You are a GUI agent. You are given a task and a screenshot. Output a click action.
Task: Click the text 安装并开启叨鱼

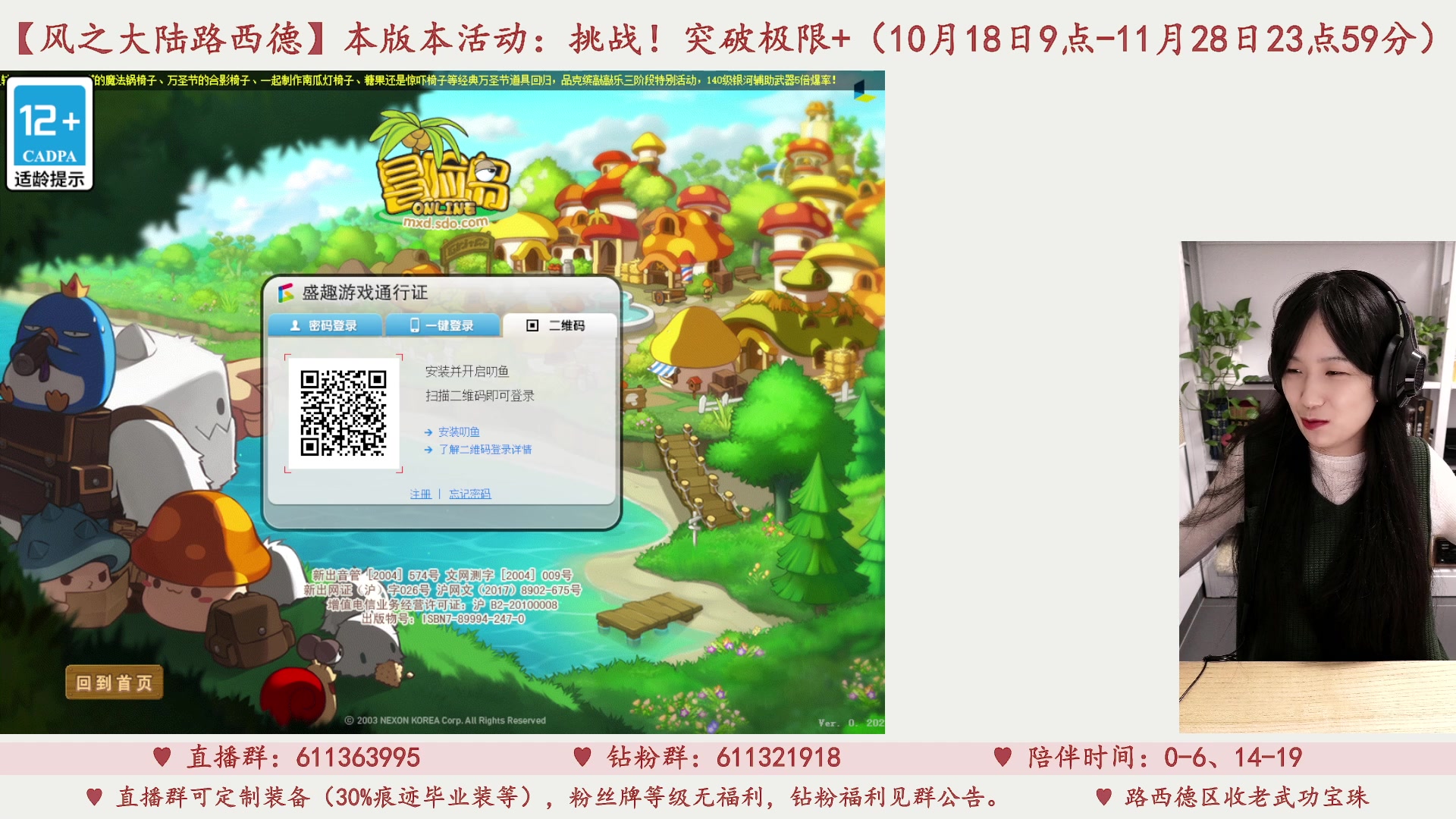click(466, 371)
